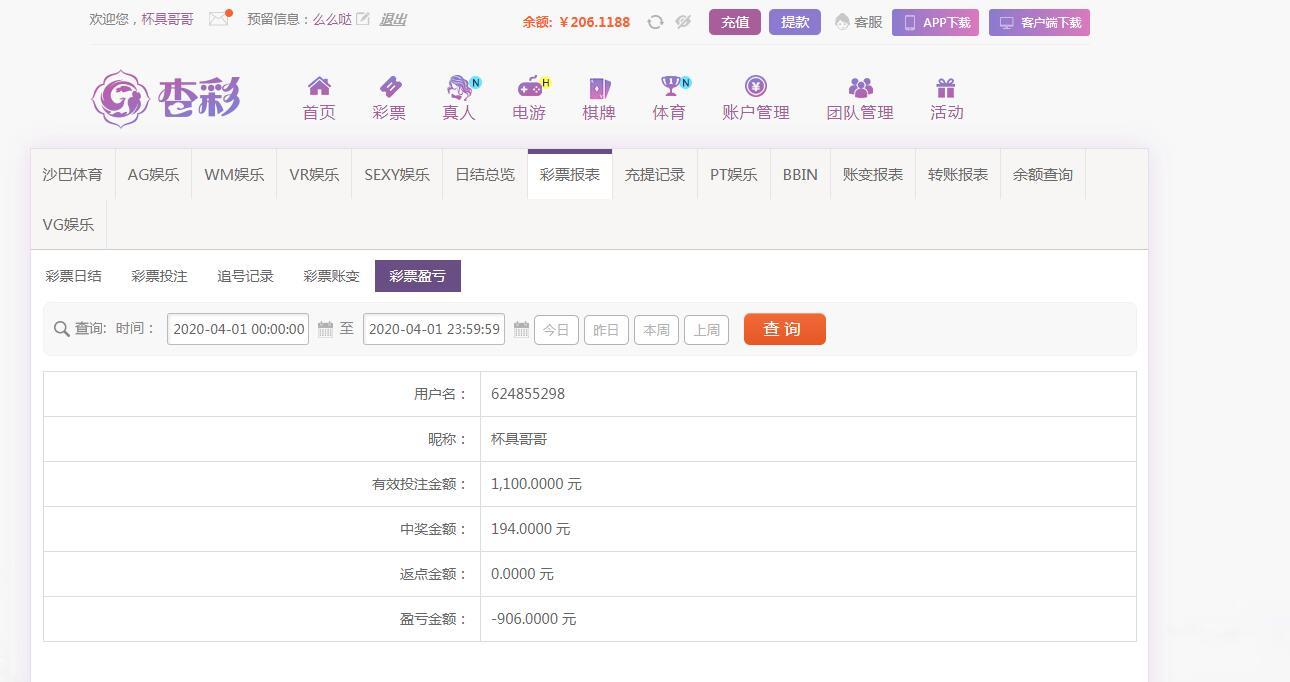Open the 电游 game controller icon
Image resolution: width=1290 pixels, height=682 pixels.
[529, 87]
